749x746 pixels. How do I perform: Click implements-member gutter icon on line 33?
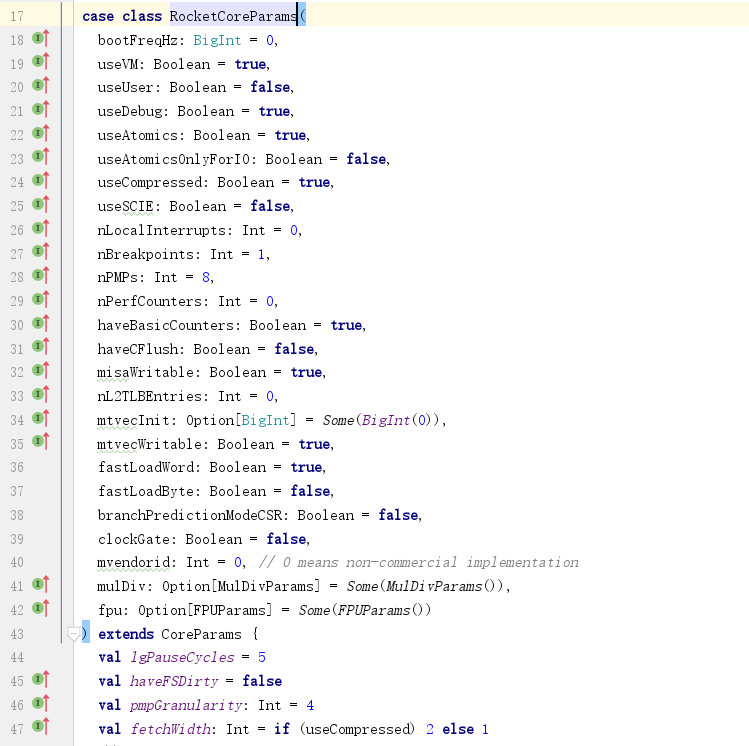(x=41, y=394)
